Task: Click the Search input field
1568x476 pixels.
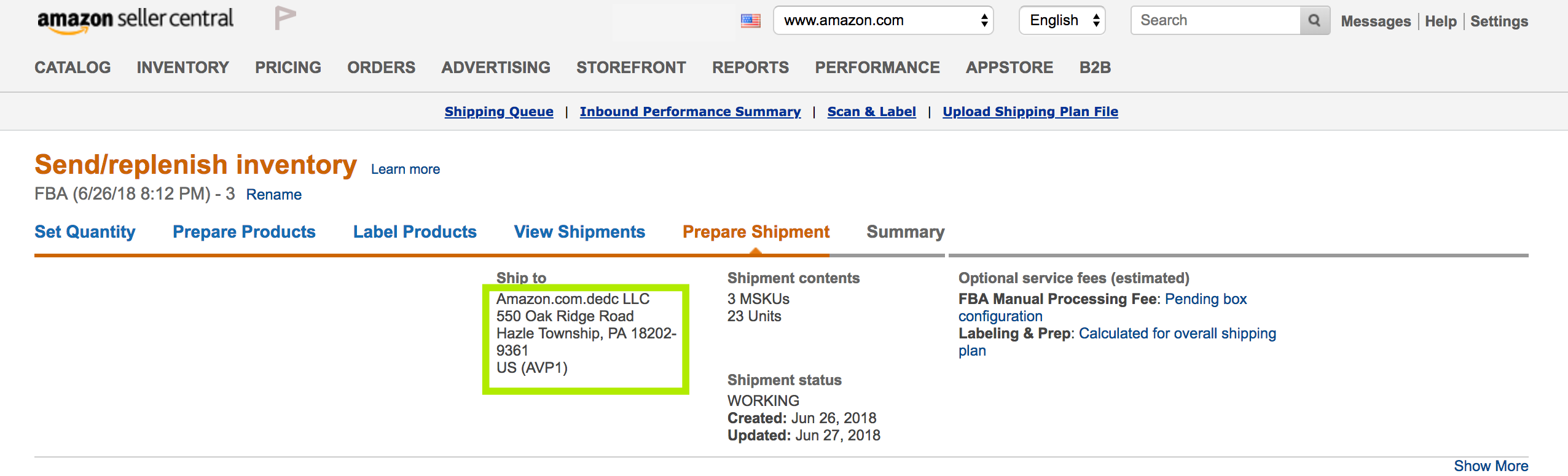Action: (x=1216, y=20)
